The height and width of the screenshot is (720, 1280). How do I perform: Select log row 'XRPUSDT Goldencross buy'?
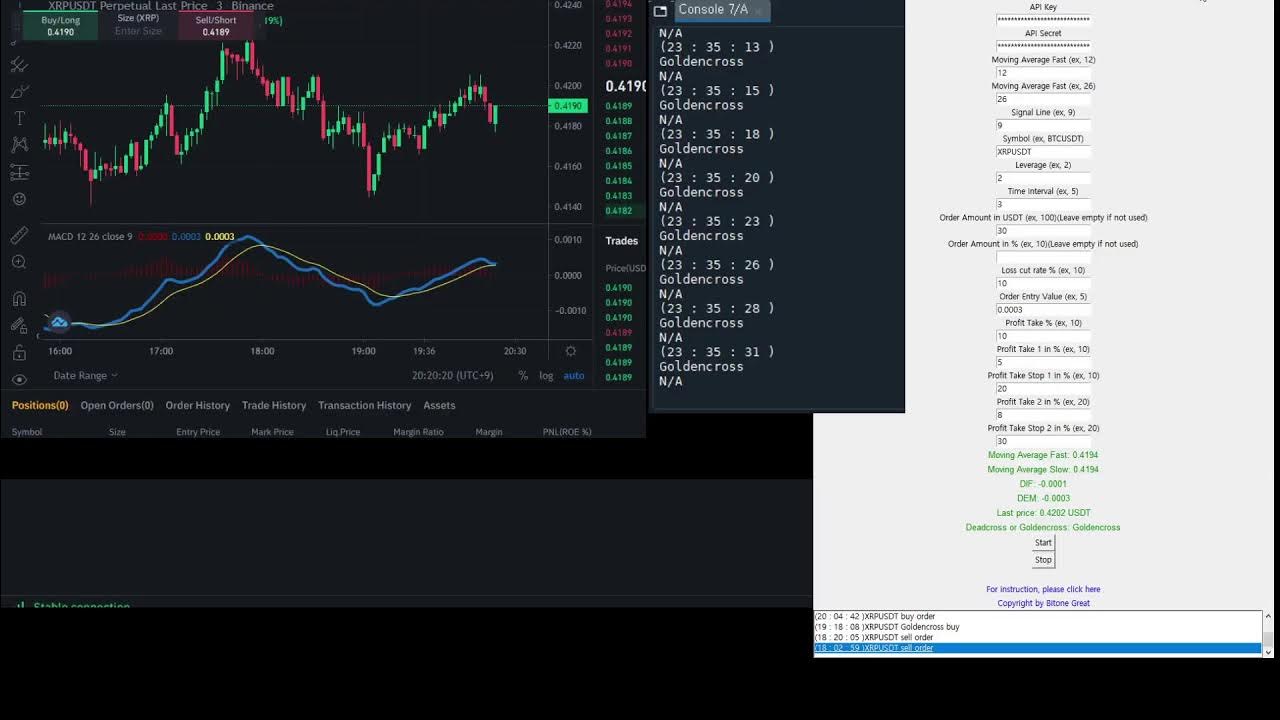coord(1038,627)
